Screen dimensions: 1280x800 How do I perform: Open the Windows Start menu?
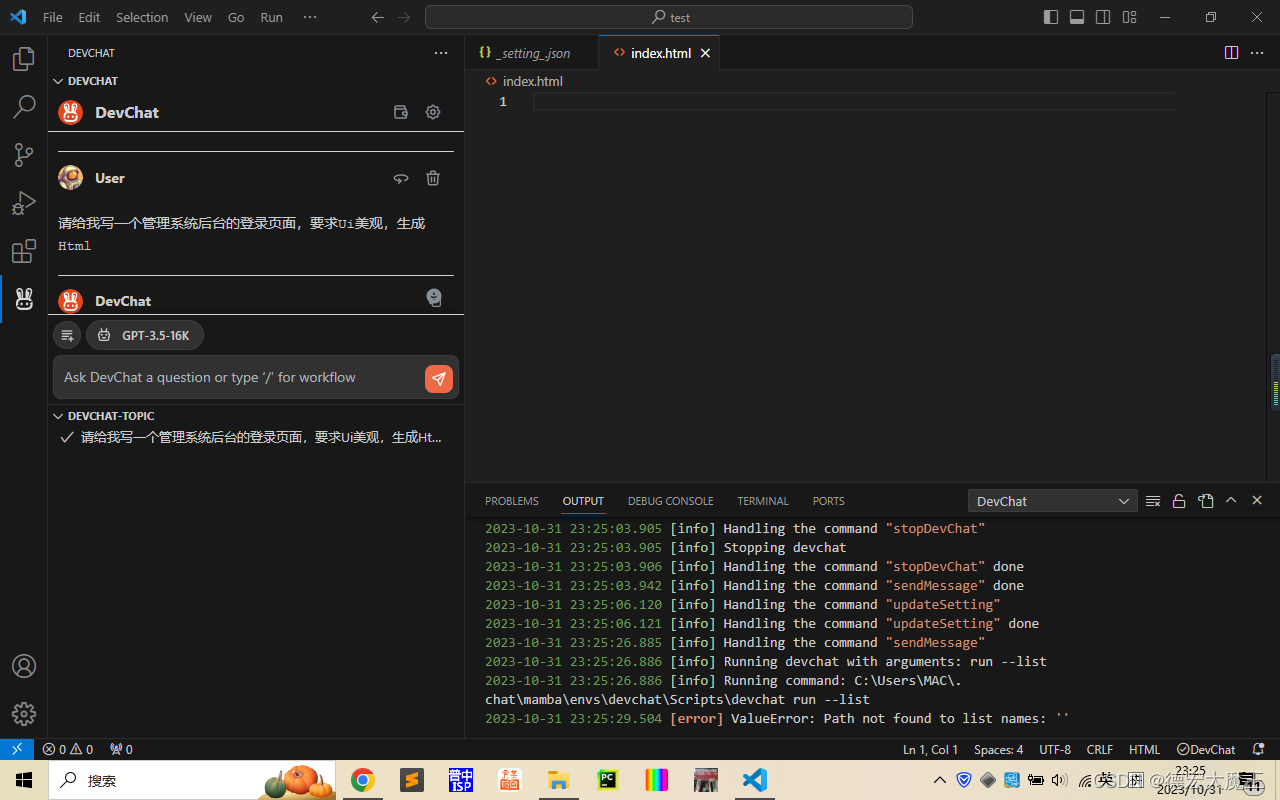coord(24,780)
